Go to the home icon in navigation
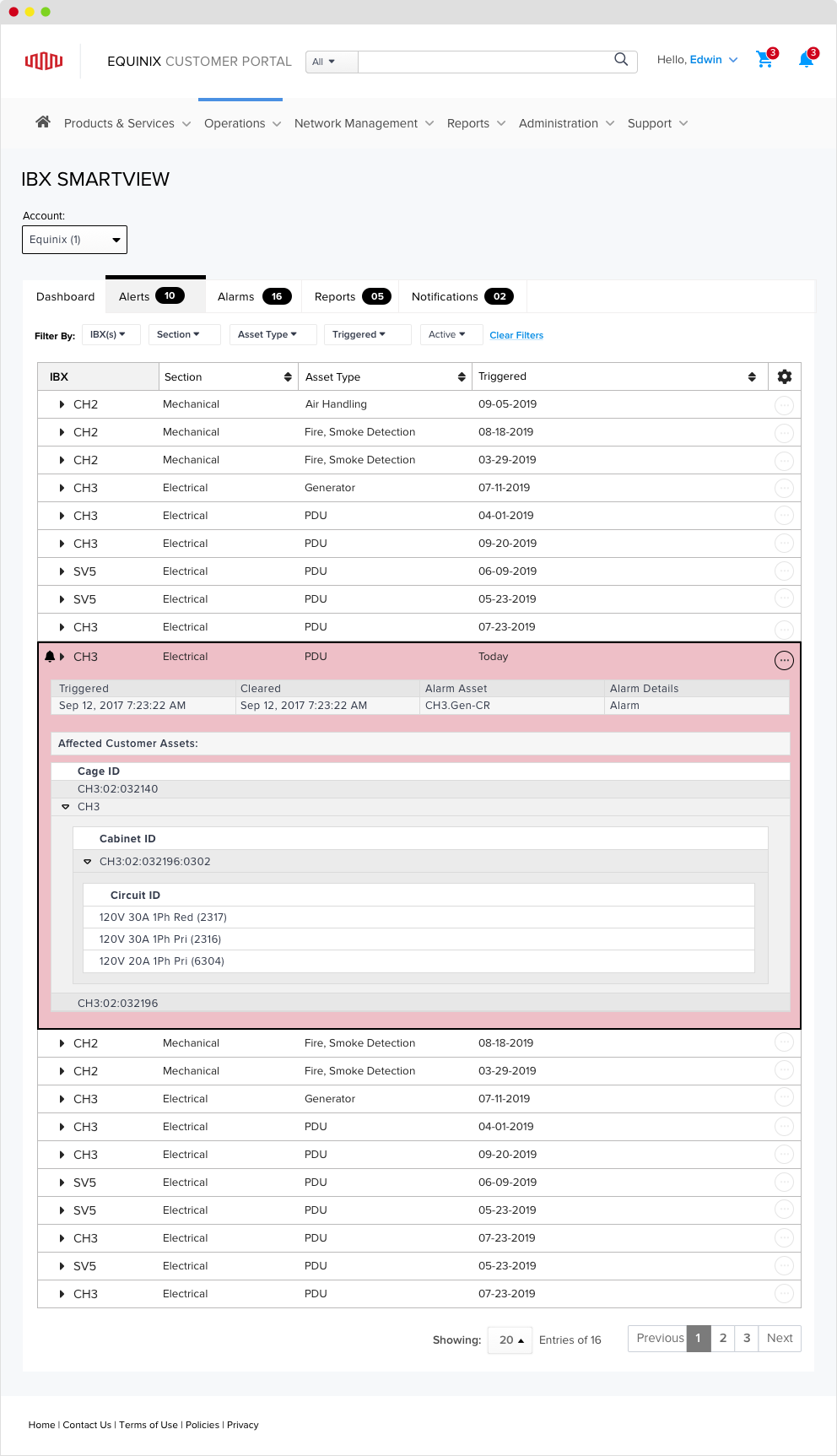Screen dimensions: 837x1456 click(43, 122)
